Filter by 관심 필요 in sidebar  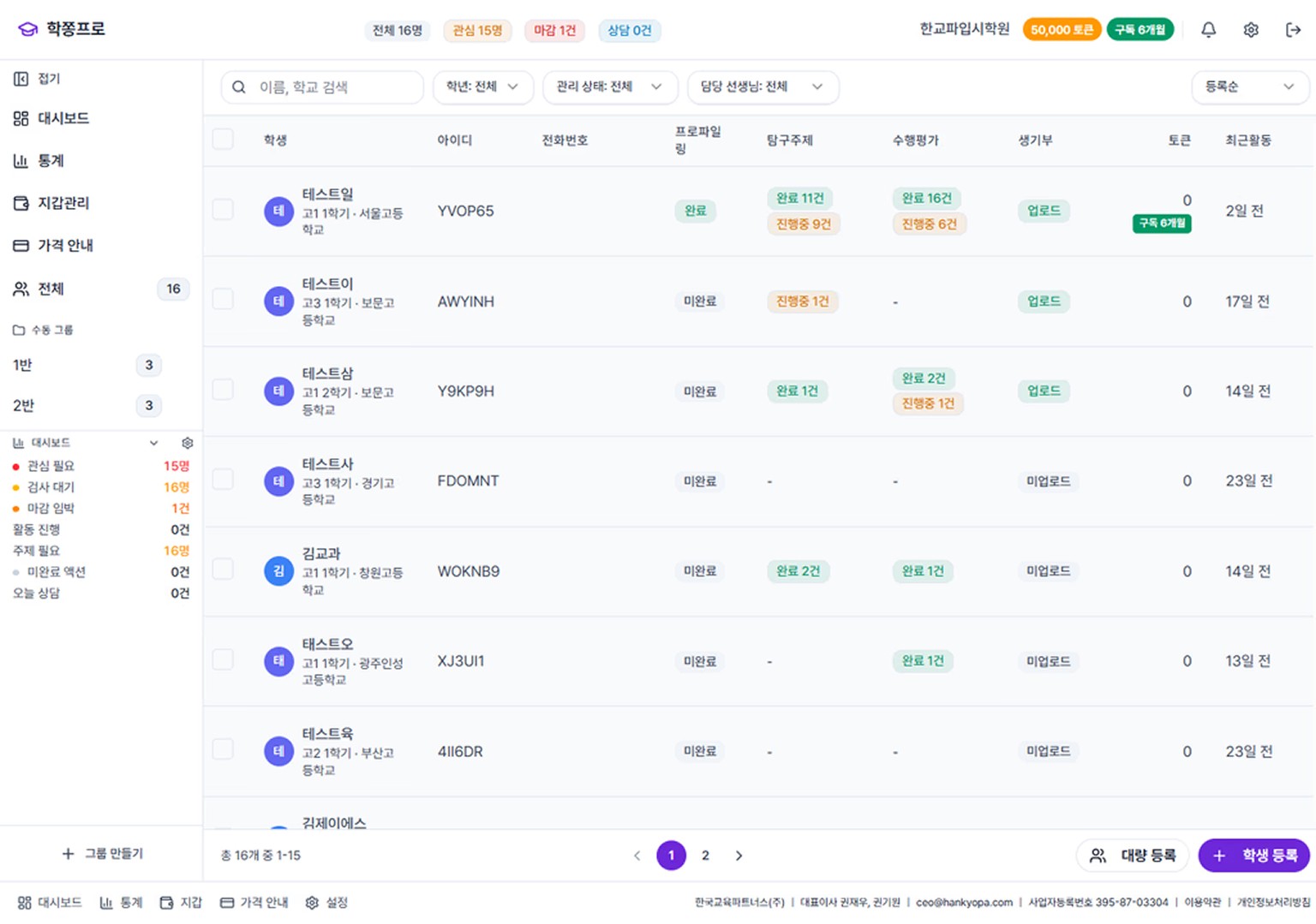[101, 466]
